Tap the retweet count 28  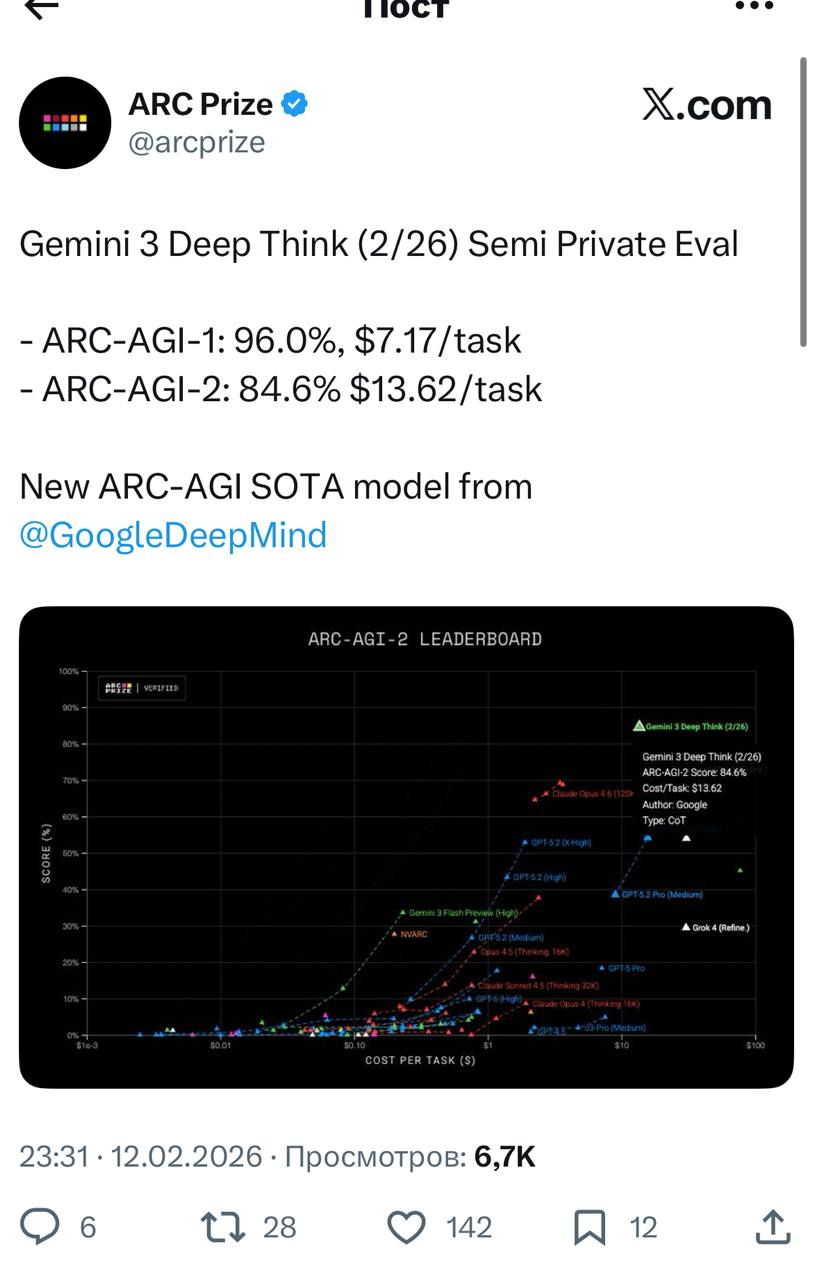tap(279, 1227)
